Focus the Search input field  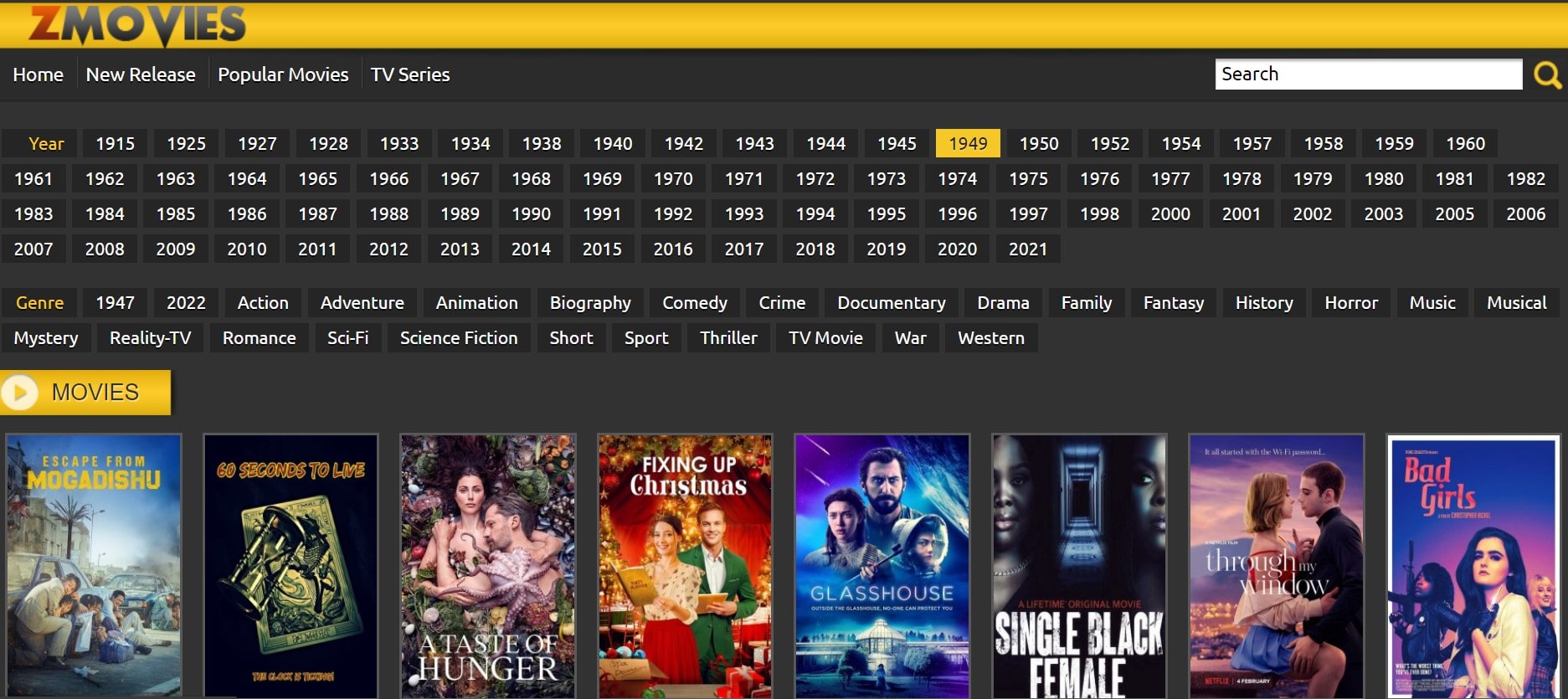(x=1369, y=74)
